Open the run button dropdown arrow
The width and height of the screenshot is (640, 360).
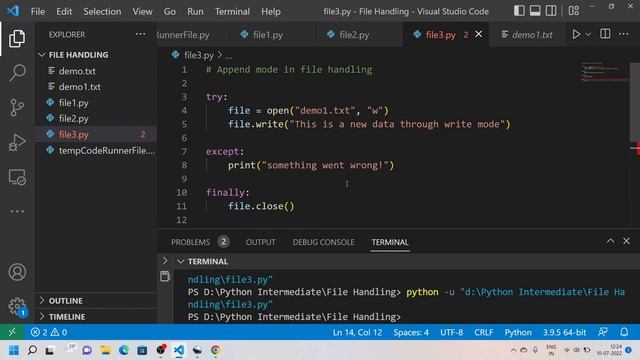[x=588, y=35]
